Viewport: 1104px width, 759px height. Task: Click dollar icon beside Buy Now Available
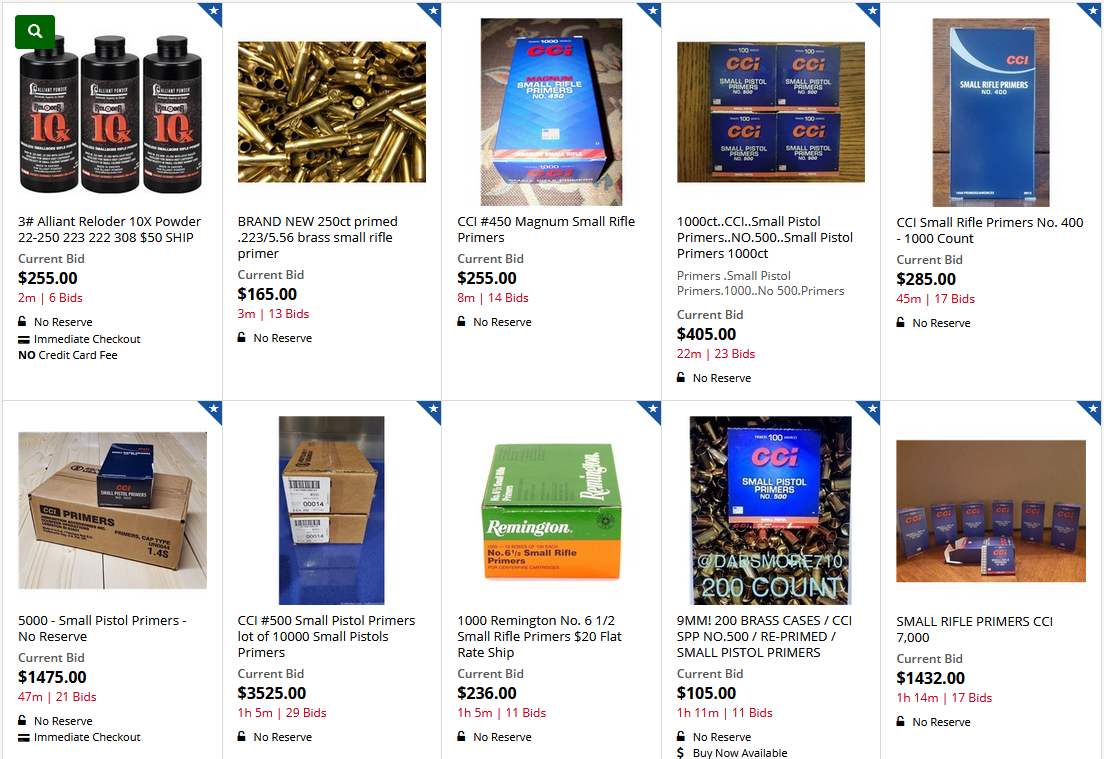click(x=680, y=753)
